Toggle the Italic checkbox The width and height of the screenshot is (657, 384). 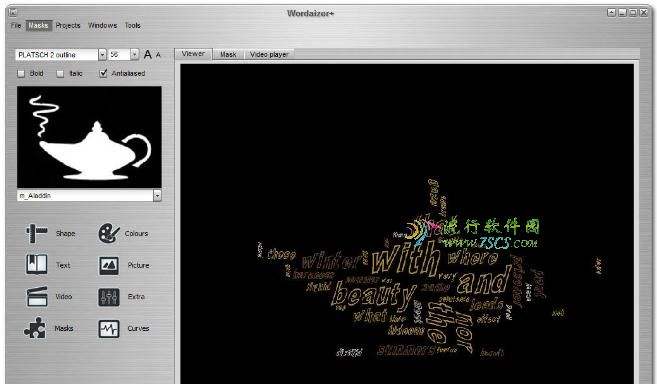[x=60, y=73]
